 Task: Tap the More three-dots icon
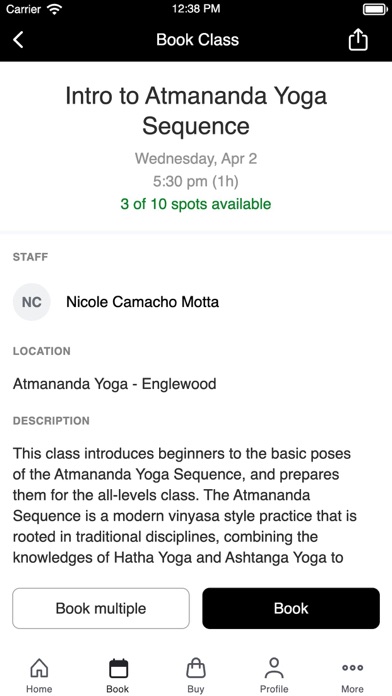coord(352,668)
